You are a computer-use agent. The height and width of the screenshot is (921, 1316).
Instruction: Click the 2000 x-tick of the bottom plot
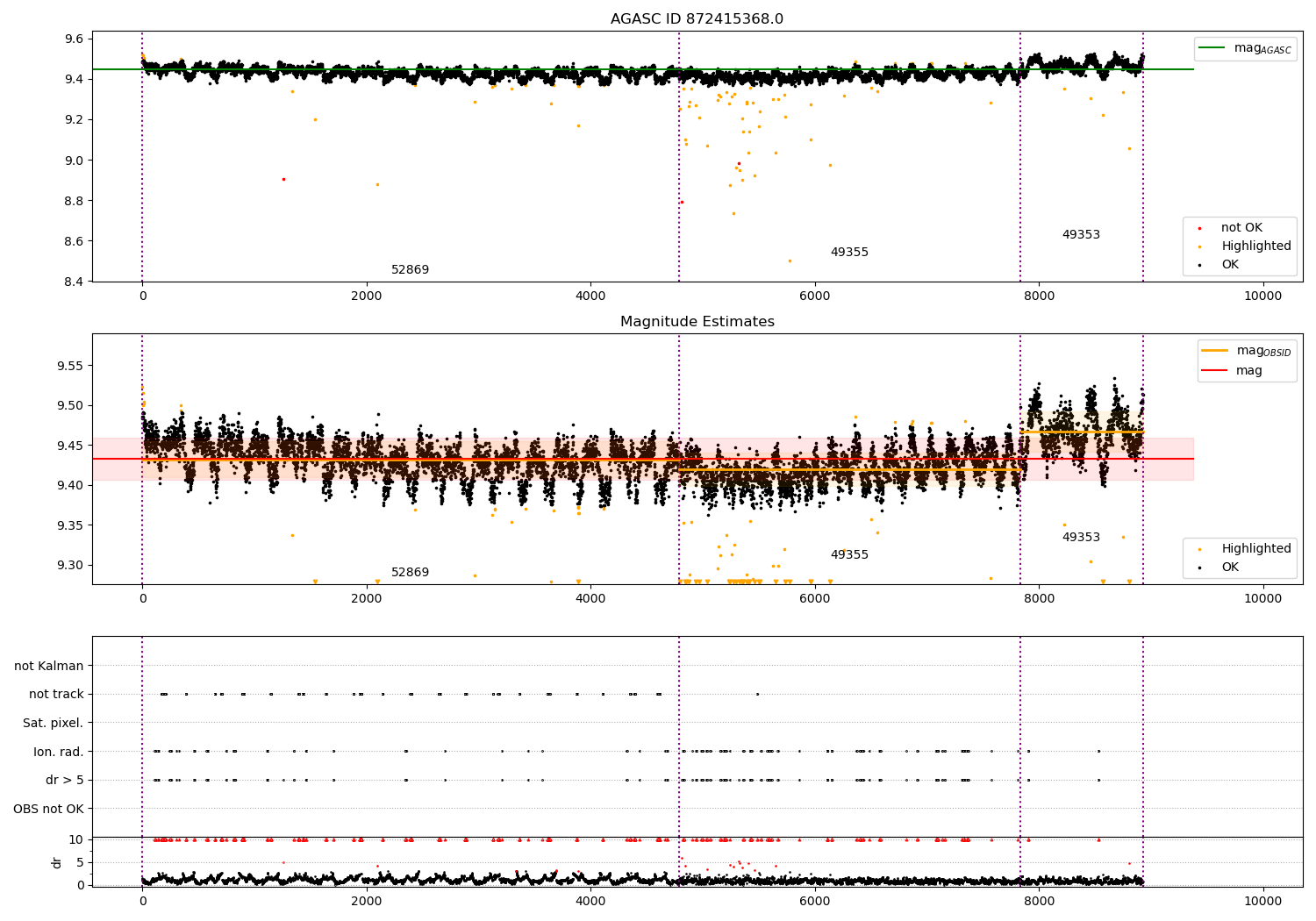[366, 901]
